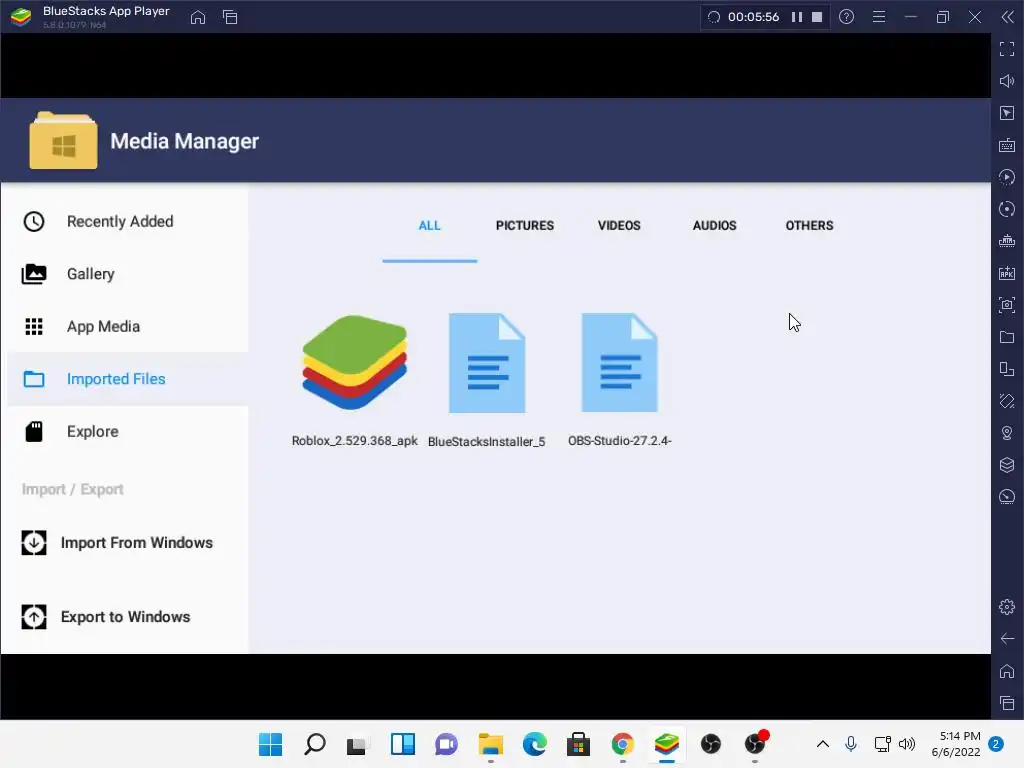Select the Roblox apk file thumbnail
Screen dimensions: 1024x768
(x=355, y=362)
